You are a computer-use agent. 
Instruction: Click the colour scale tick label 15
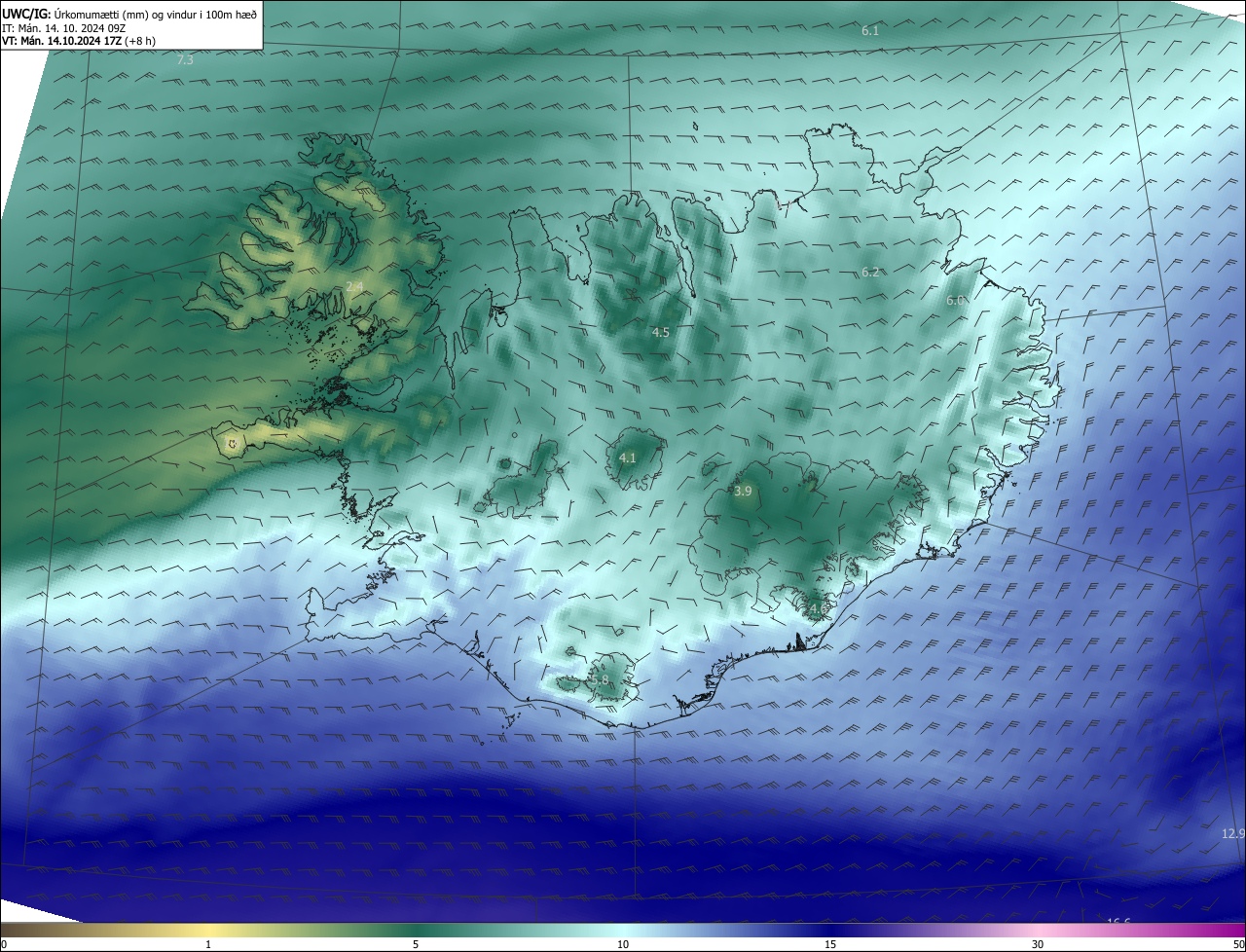(x=830, y=944)
